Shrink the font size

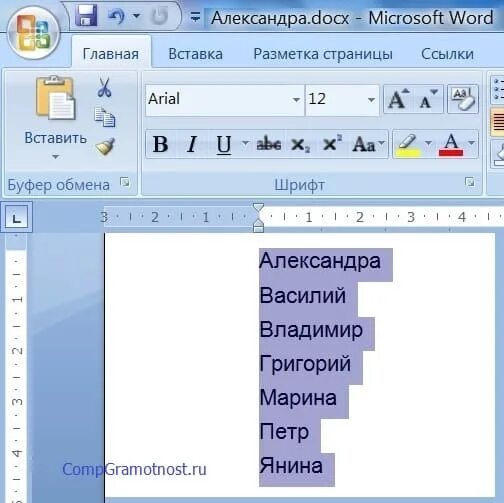(x=428, y=99)
